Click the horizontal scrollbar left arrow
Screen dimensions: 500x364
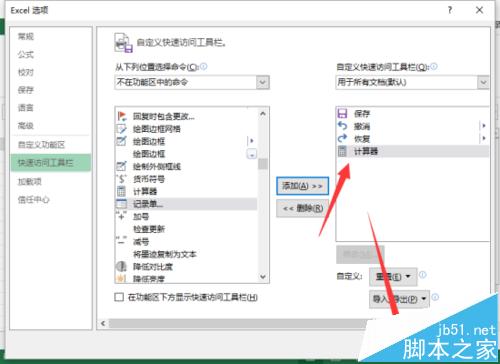pos(103,323)
